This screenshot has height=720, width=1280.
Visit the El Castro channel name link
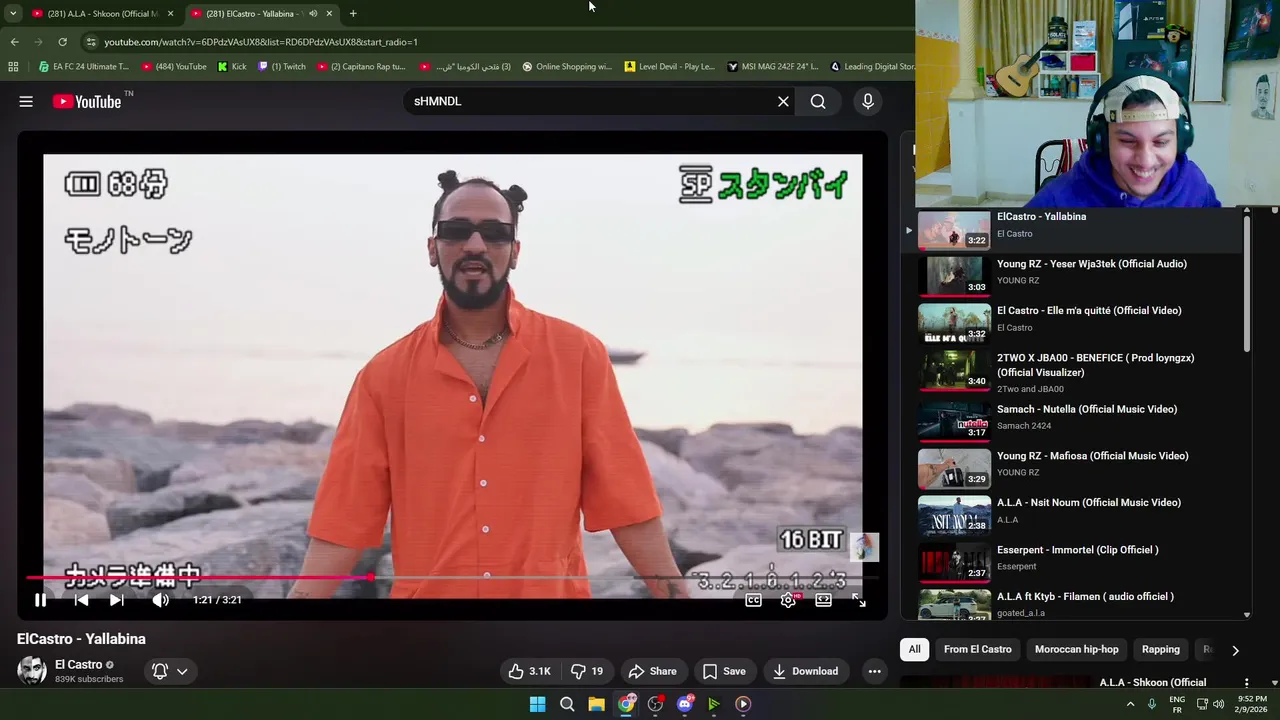[x=78, y=664]
